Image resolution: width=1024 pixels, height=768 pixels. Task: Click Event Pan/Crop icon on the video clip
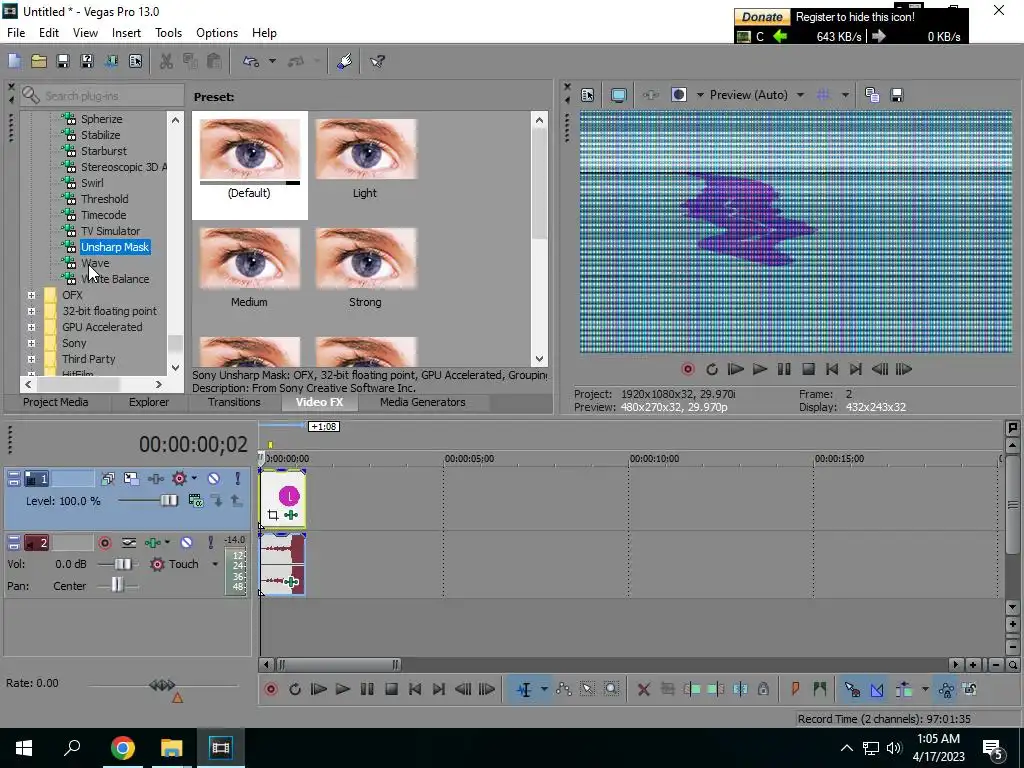273,515
